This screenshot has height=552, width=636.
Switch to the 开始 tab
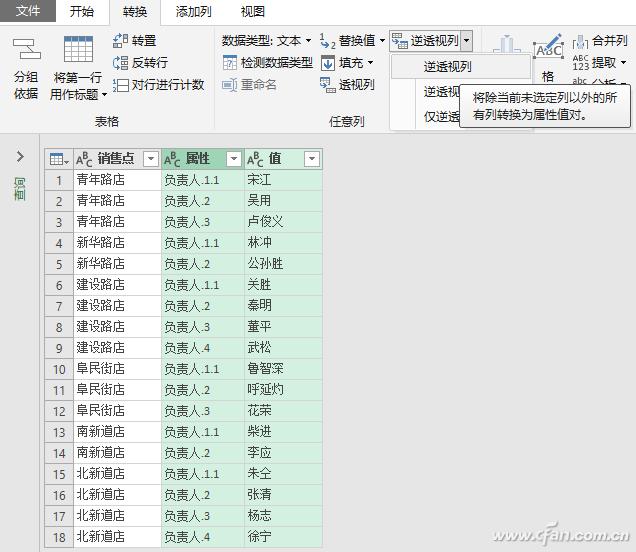coord(82,11)
